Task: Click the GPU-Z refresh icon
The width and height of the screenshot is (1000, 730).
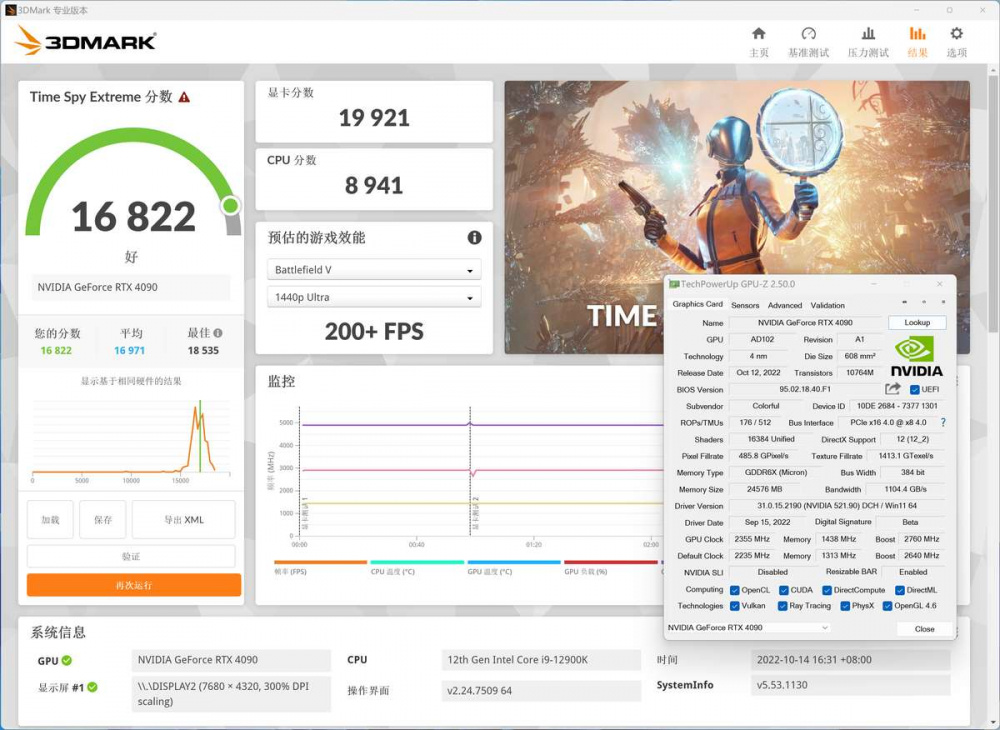Action: [923, 302]
